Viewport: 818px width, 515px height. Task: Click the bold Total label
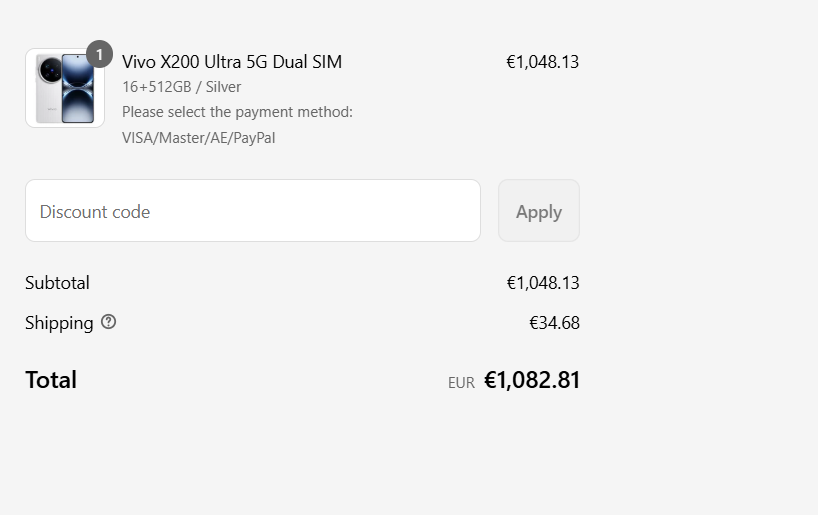(x=51, y=380)
